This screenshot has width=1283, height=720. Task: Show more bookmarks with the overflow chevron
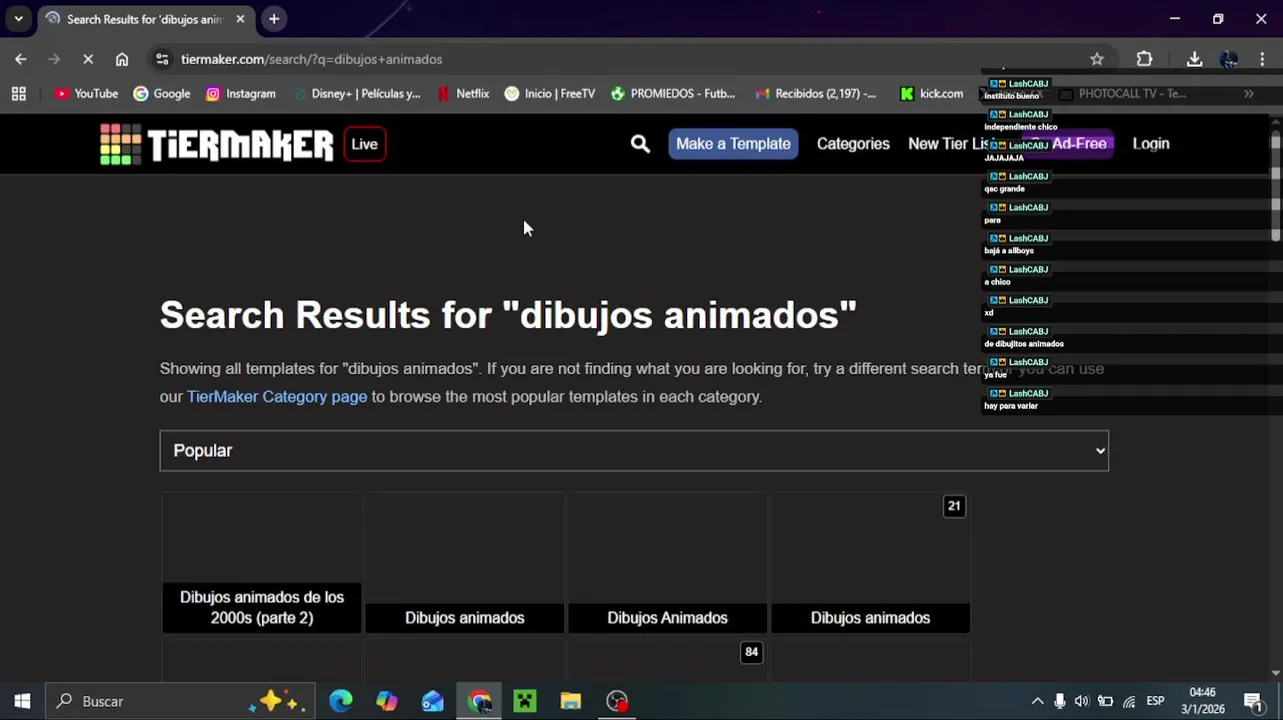[x=1249, y=94]
